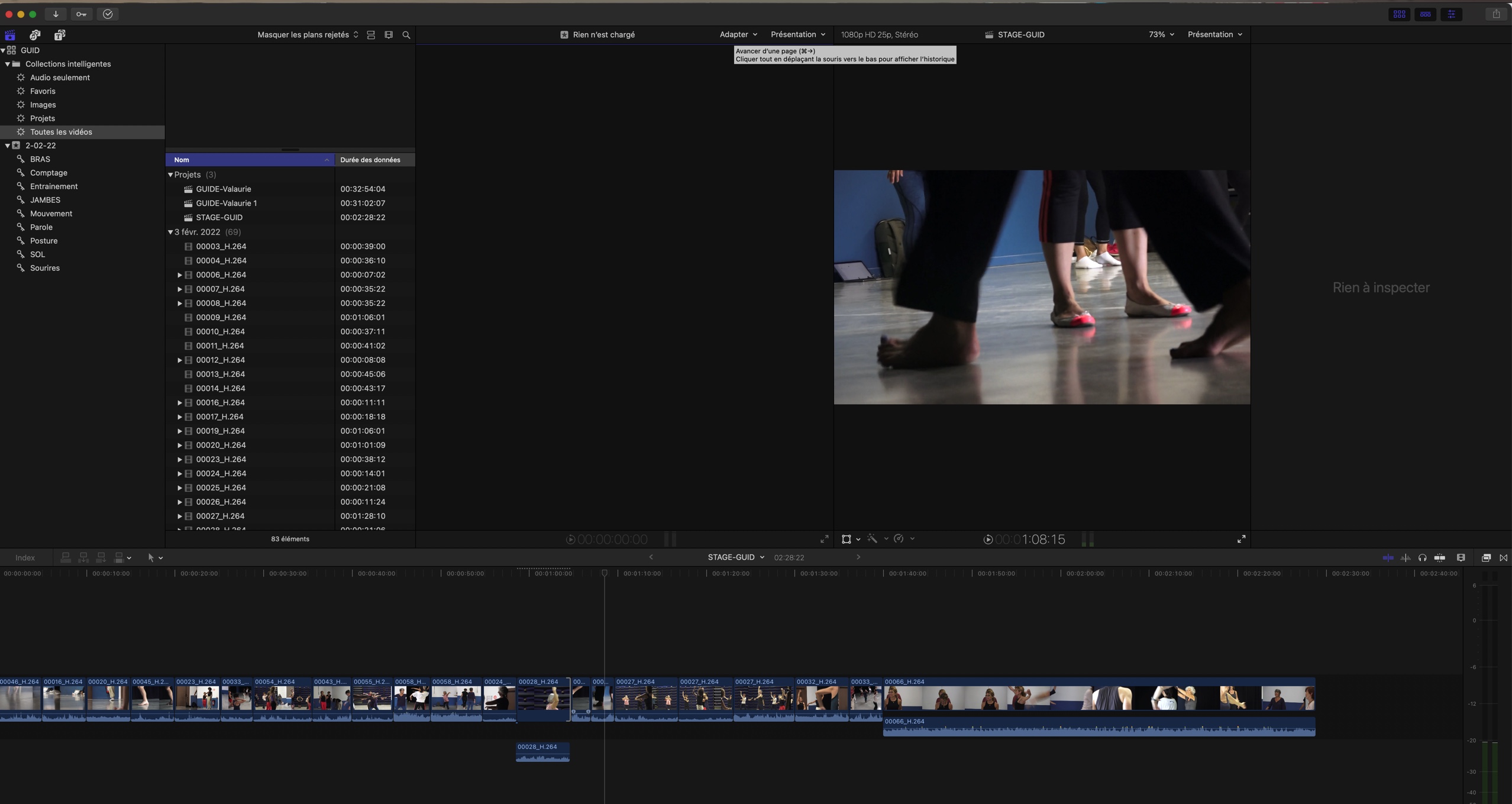Toggle audio skimming waveform button

[1406, 558]
